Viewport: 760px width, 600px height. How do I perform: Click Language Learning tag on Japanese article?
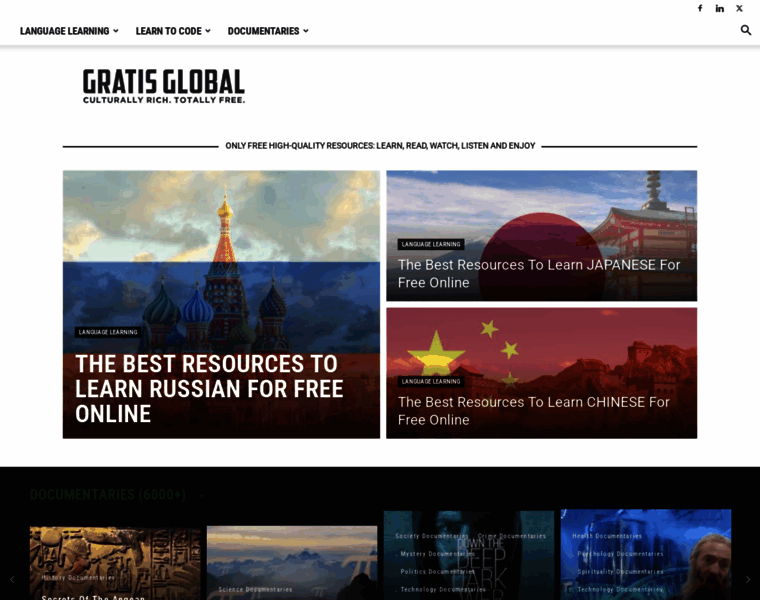(431, 244)
